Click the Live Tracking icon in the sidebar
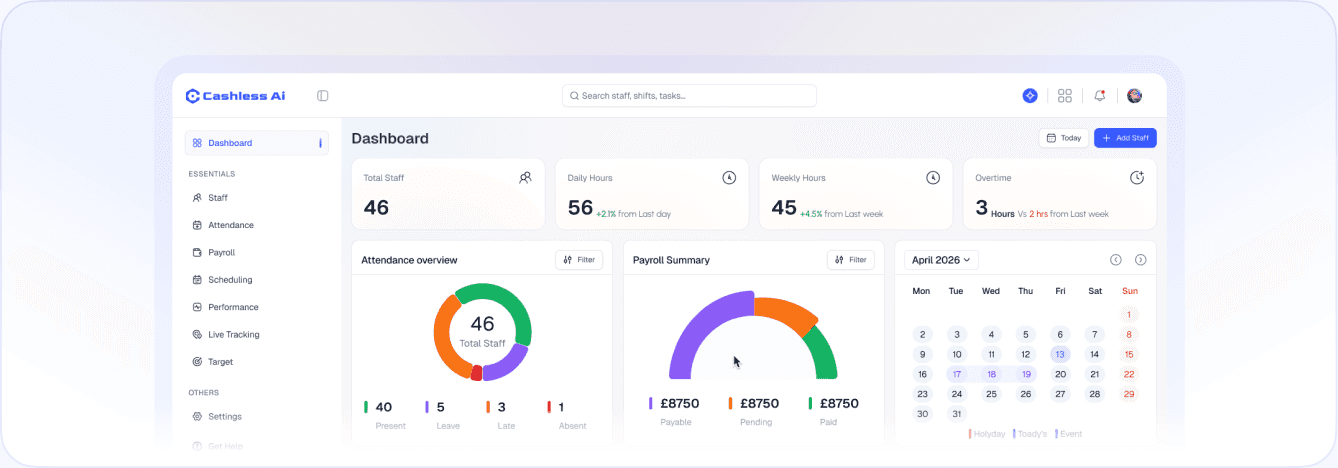1338x468 pixels. (x=197, y=334)
